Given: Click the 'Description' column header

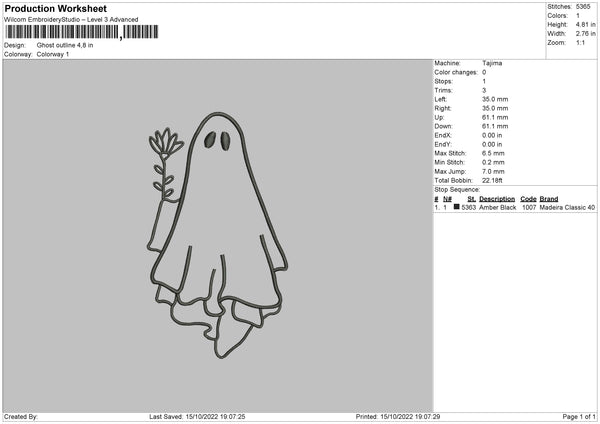Looking at the screenshot, I should 497,199.
